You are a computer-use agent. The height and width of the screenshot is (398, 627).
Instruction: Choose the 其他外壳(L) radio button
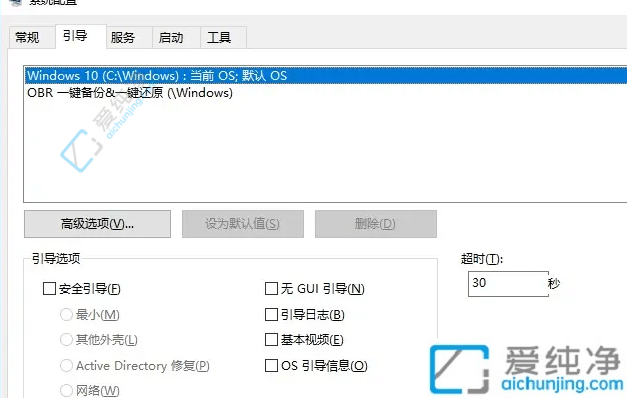(66, 340)
